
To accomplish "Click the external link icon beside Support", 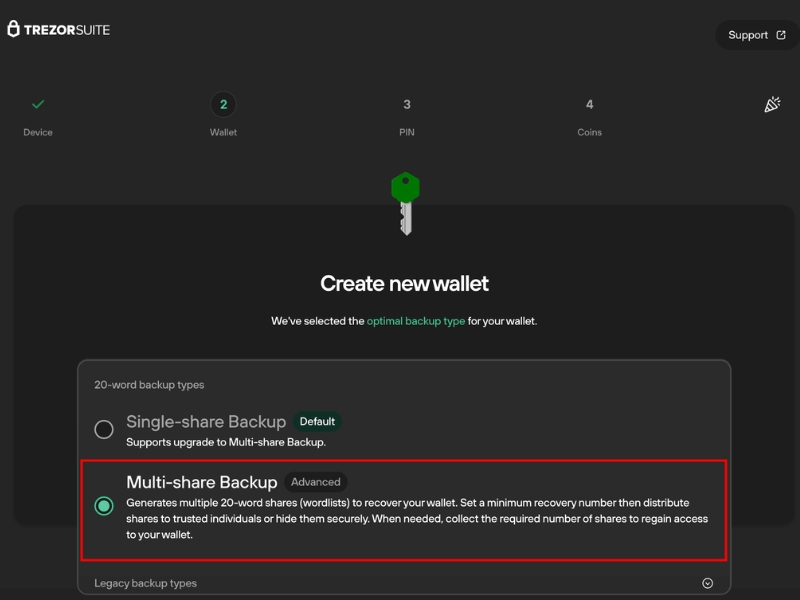I will [781, 35].
